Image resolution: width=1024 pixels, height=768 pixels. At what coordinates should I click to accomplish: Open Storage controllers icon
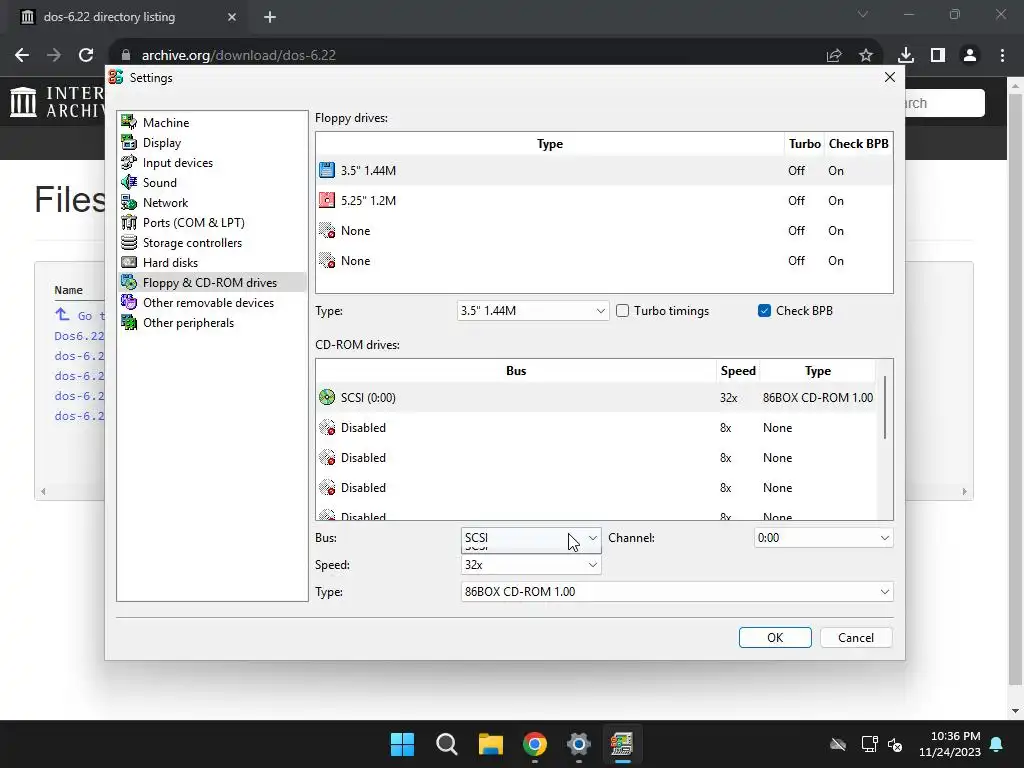click(129, 242)
